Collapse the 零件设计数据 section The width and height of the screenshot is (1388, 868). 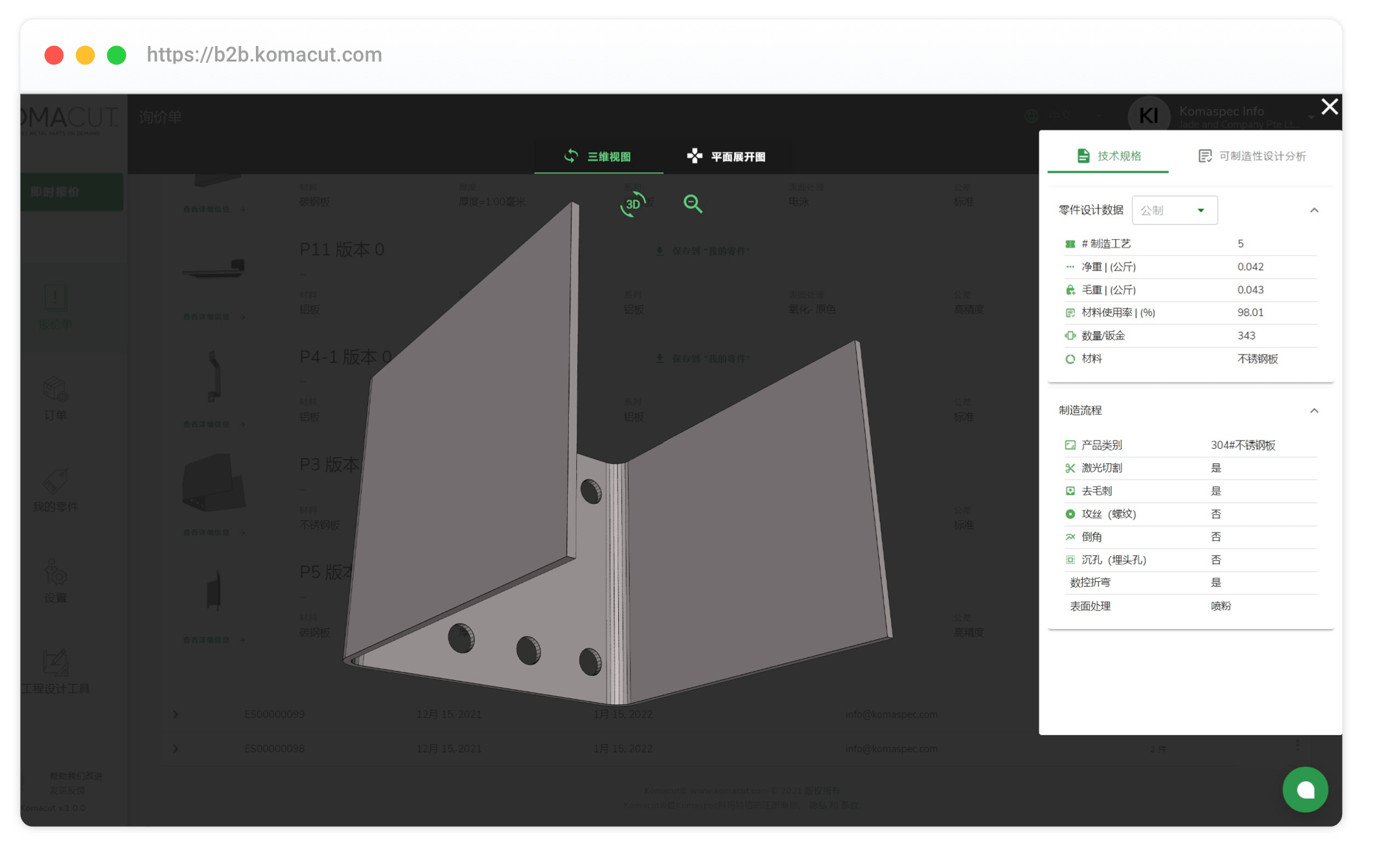point(1314,211)
